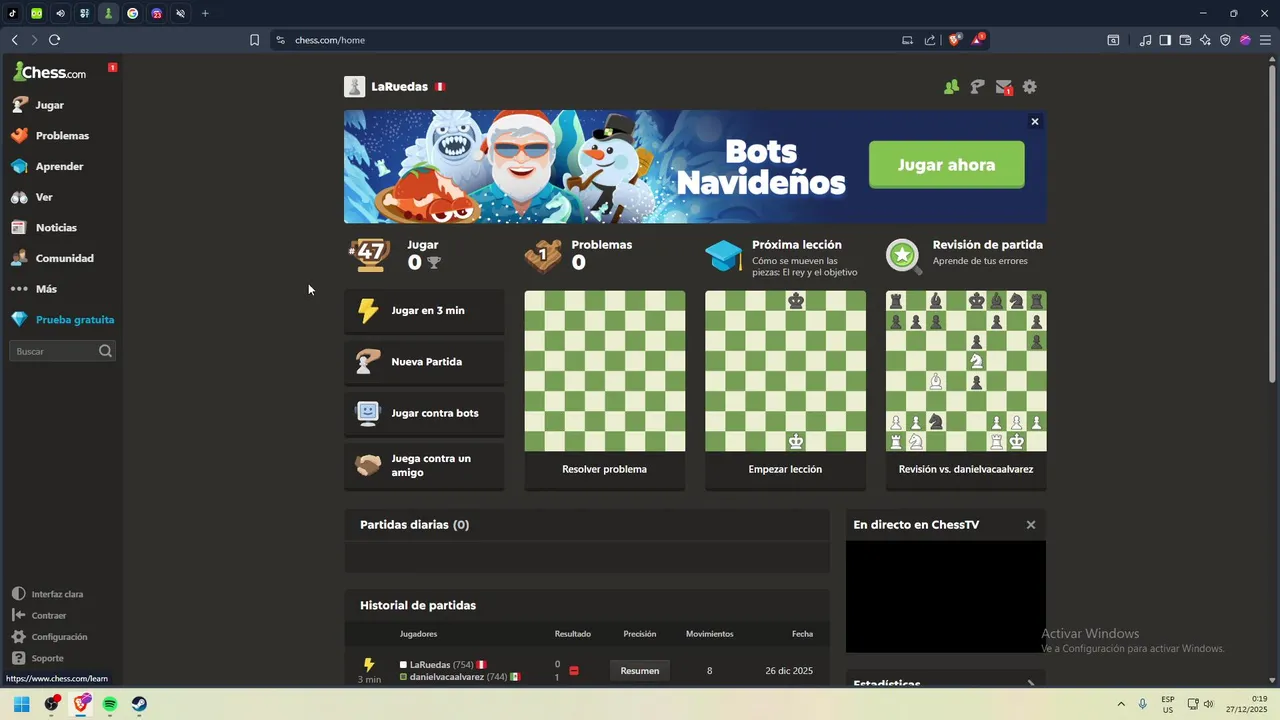The width and height of the screenshot is (1280, 720).
Task: Click the Chess.com logo
Action: [x=50, y=72]
